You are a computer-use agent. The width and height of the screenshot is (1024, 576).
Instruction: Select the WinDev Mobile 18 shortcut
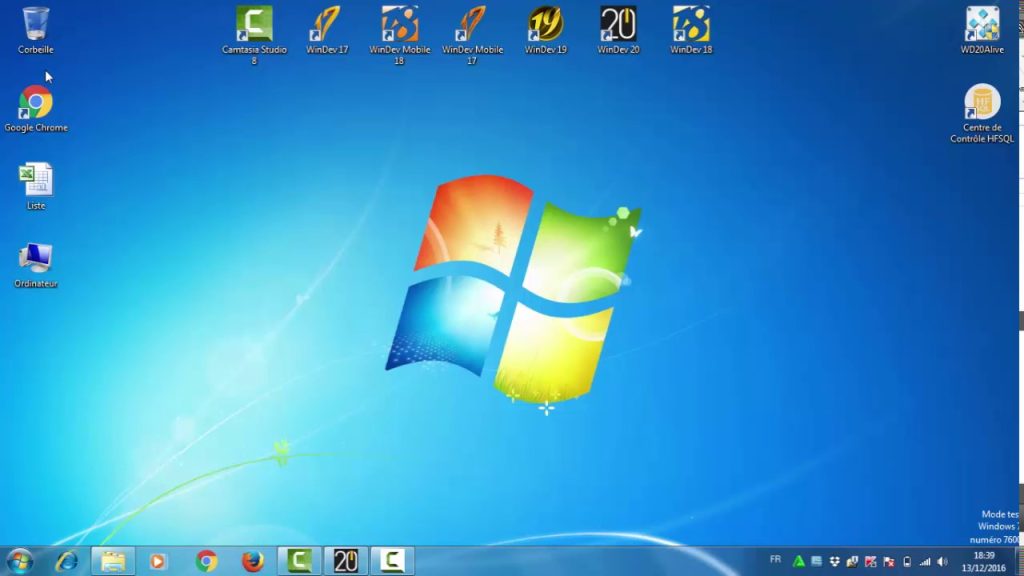pos(400,35)
